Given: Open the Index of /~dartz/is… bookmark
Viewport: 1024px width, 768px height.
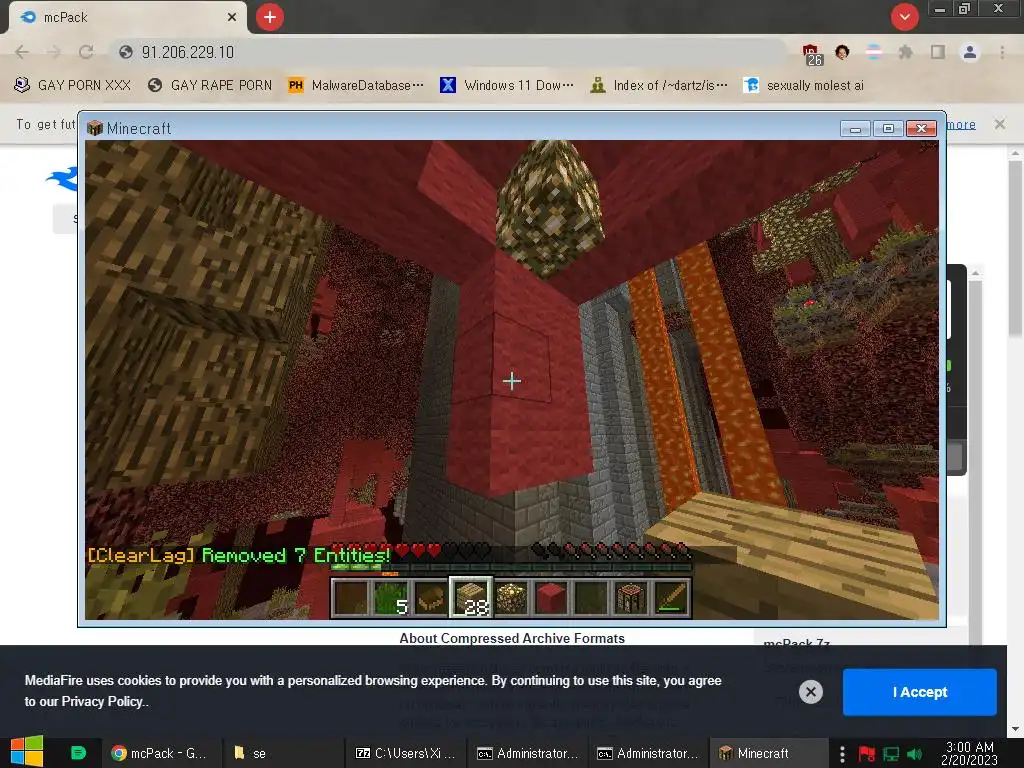Looking at the screenshot, I should pos(659,86).
